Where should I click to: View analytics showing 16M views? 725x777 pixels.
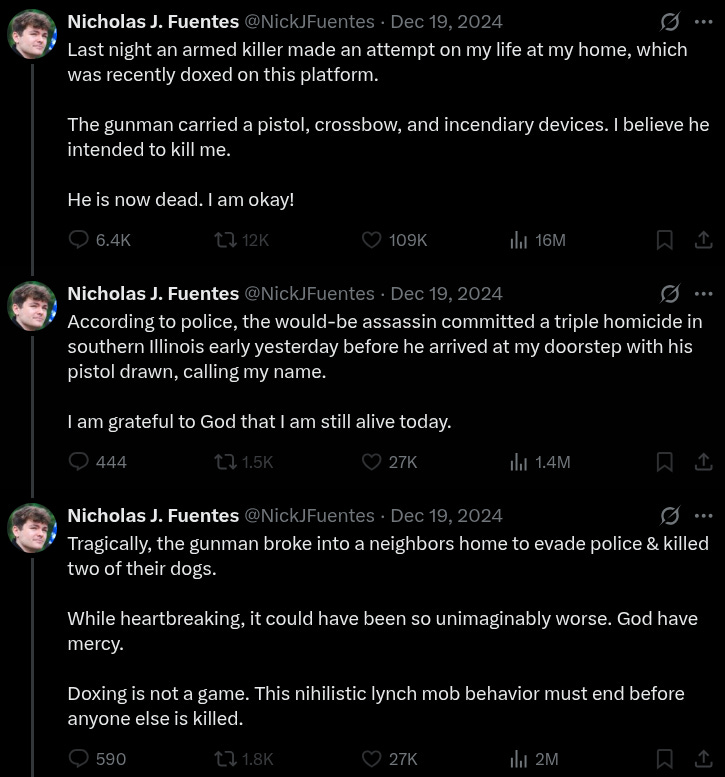tap(519, 240)
